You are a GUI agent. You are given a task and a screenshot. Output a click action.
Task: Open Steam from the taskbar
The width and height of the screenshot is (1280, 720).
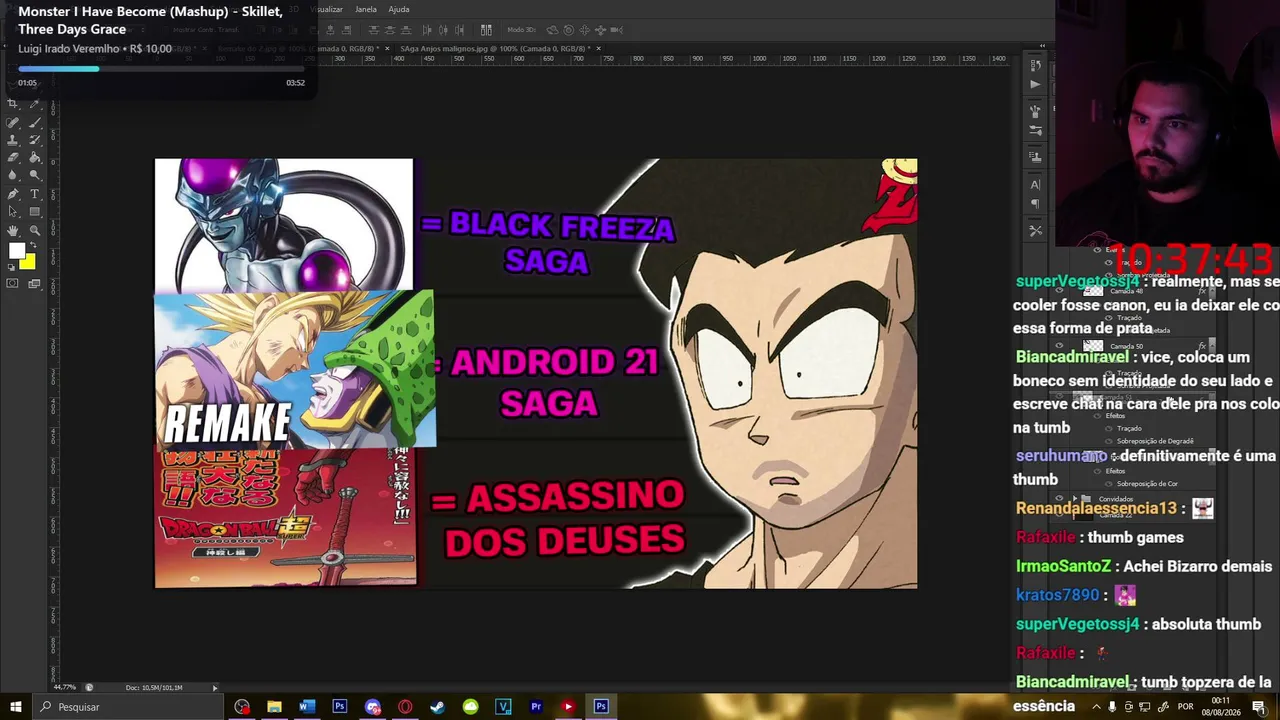(437, 707)
